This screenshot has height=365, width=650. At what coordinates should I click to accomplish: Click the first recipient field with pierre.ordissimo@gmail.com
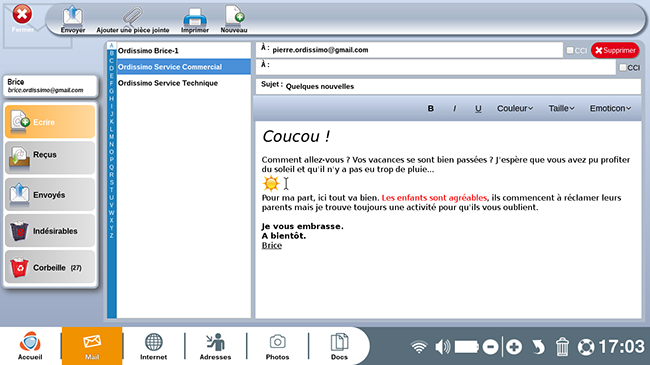tap(409, 50)
